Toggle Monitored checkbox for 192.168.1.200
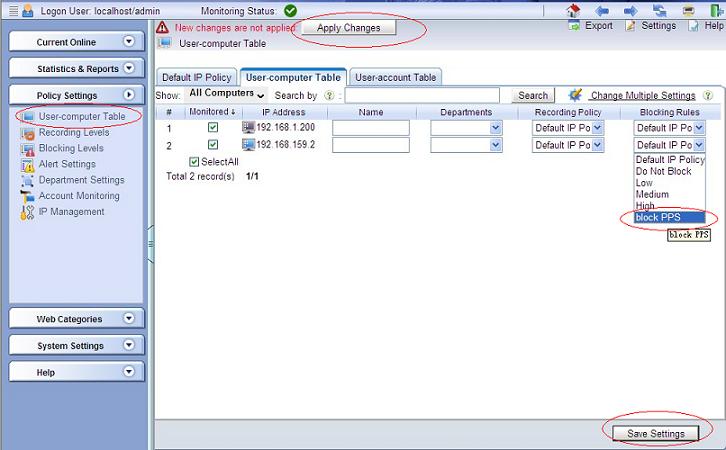 pyautogui.click(x=213, y=127)
